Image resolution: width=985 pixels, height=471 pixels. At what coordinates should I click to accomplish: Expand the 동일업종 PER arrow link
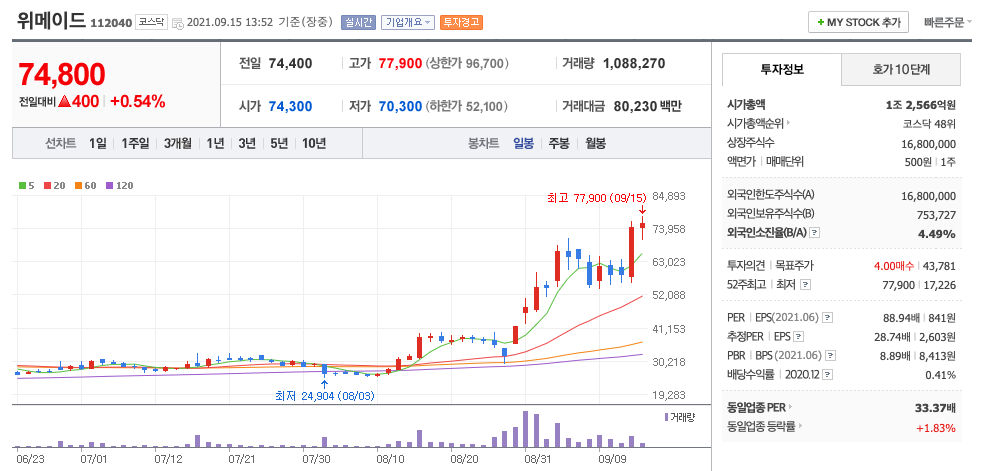(760, 408)
